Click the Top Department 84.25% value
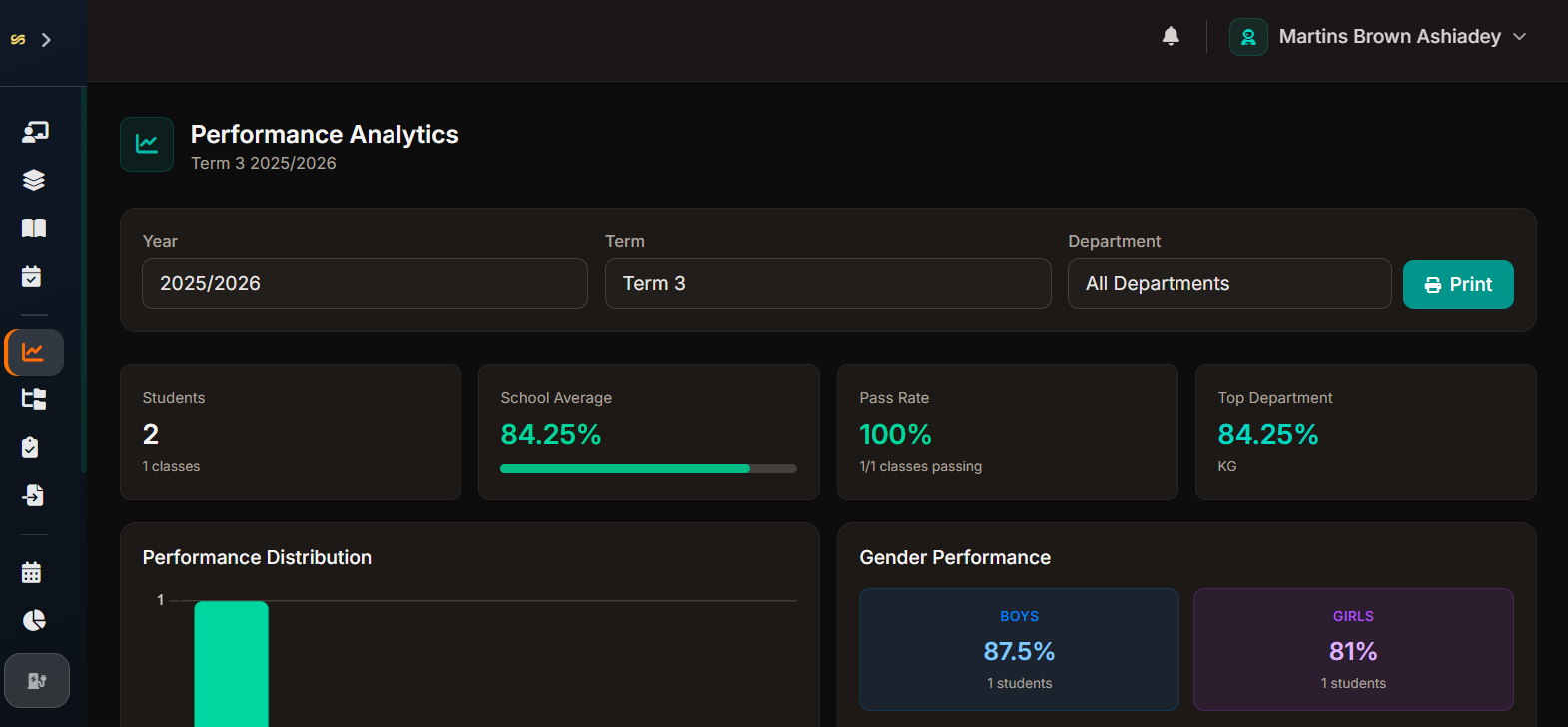1568x727 pixels. tap(1268, 435)
